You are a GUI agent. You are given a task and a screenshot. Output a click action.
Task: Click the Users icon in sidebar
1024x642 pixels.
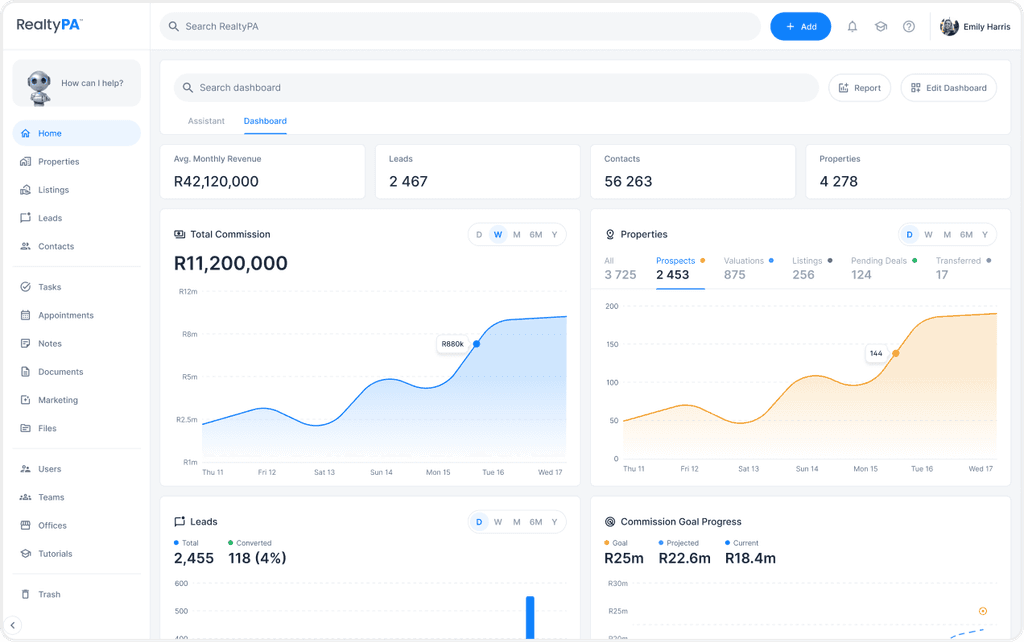(25, 469)
